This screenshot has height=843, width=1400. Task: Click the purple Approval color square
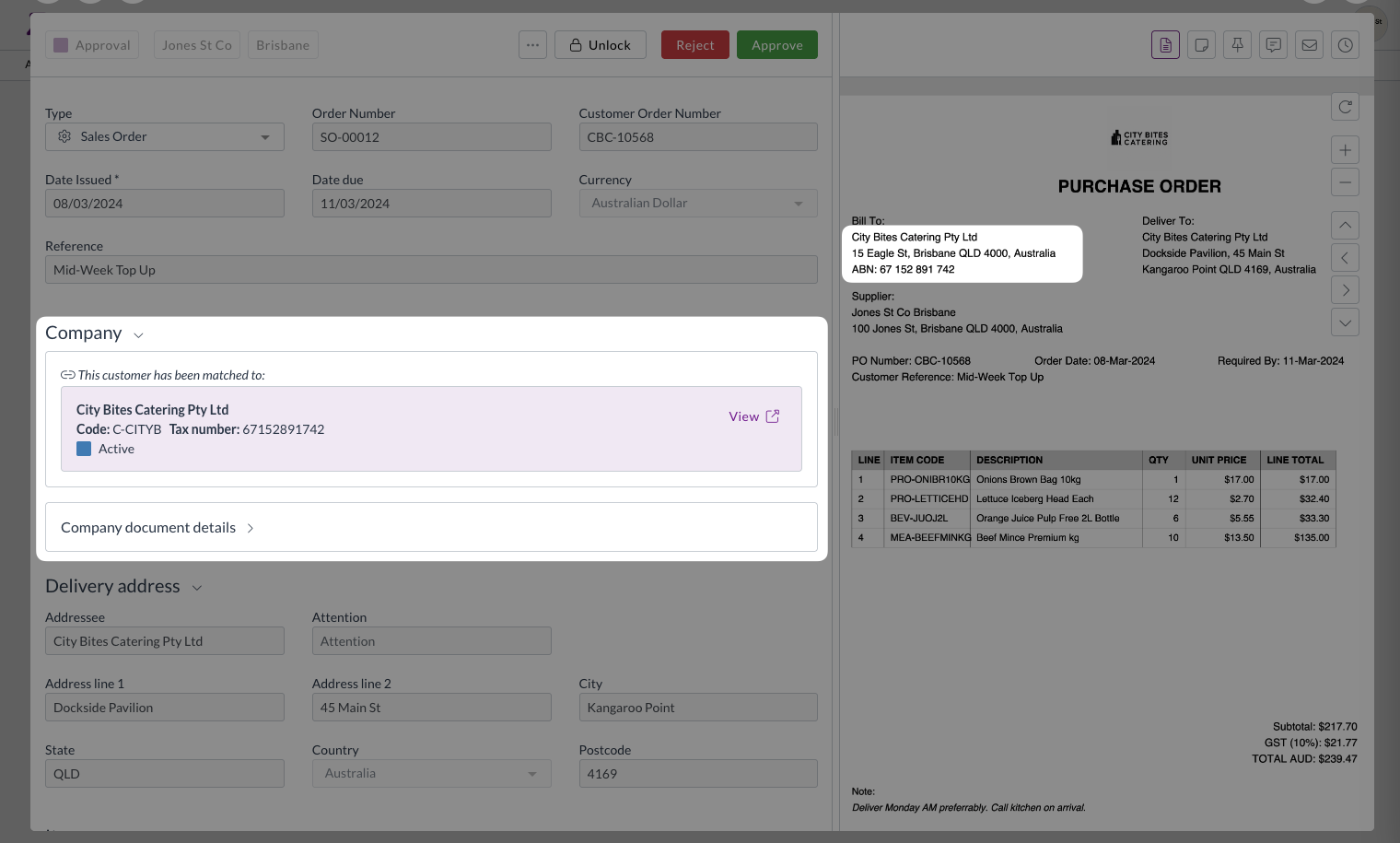tap(61, 44)
